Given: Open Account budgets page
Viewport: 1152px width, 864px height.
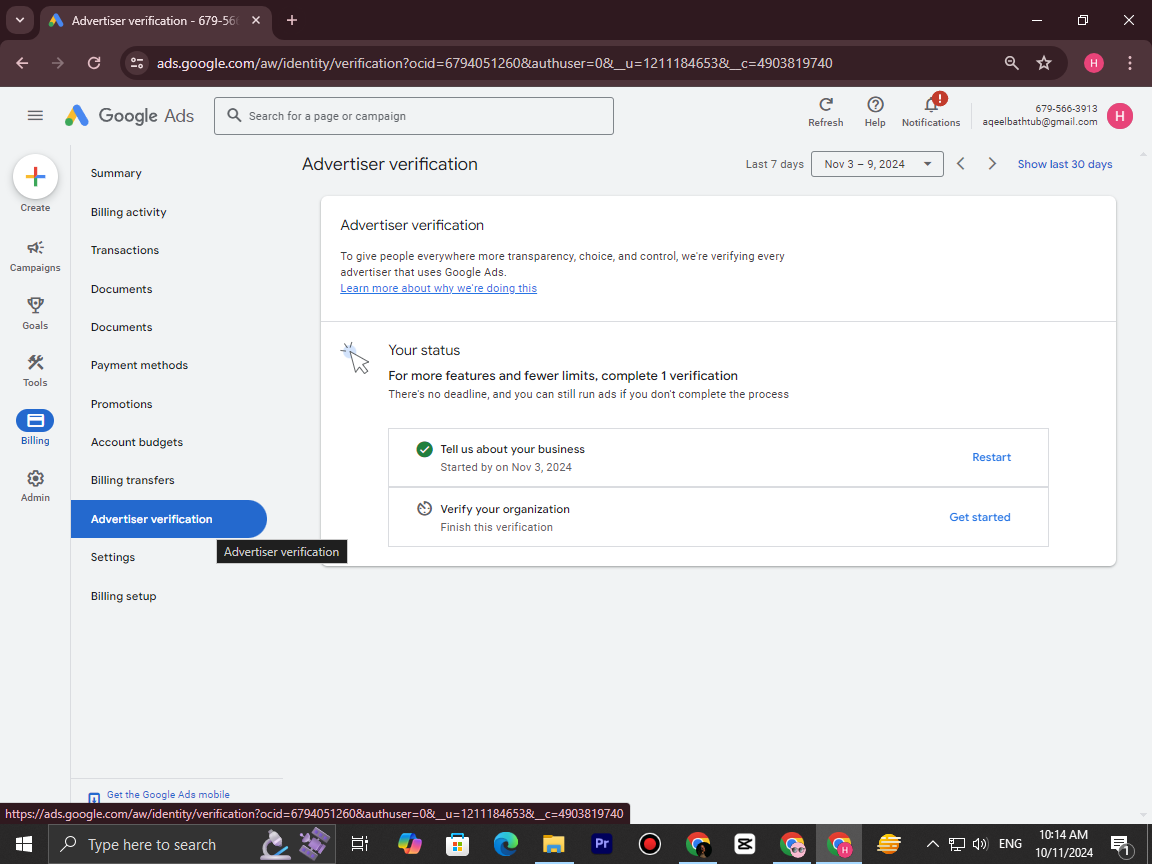Looking at the screenshot, I should coord(137,442).
